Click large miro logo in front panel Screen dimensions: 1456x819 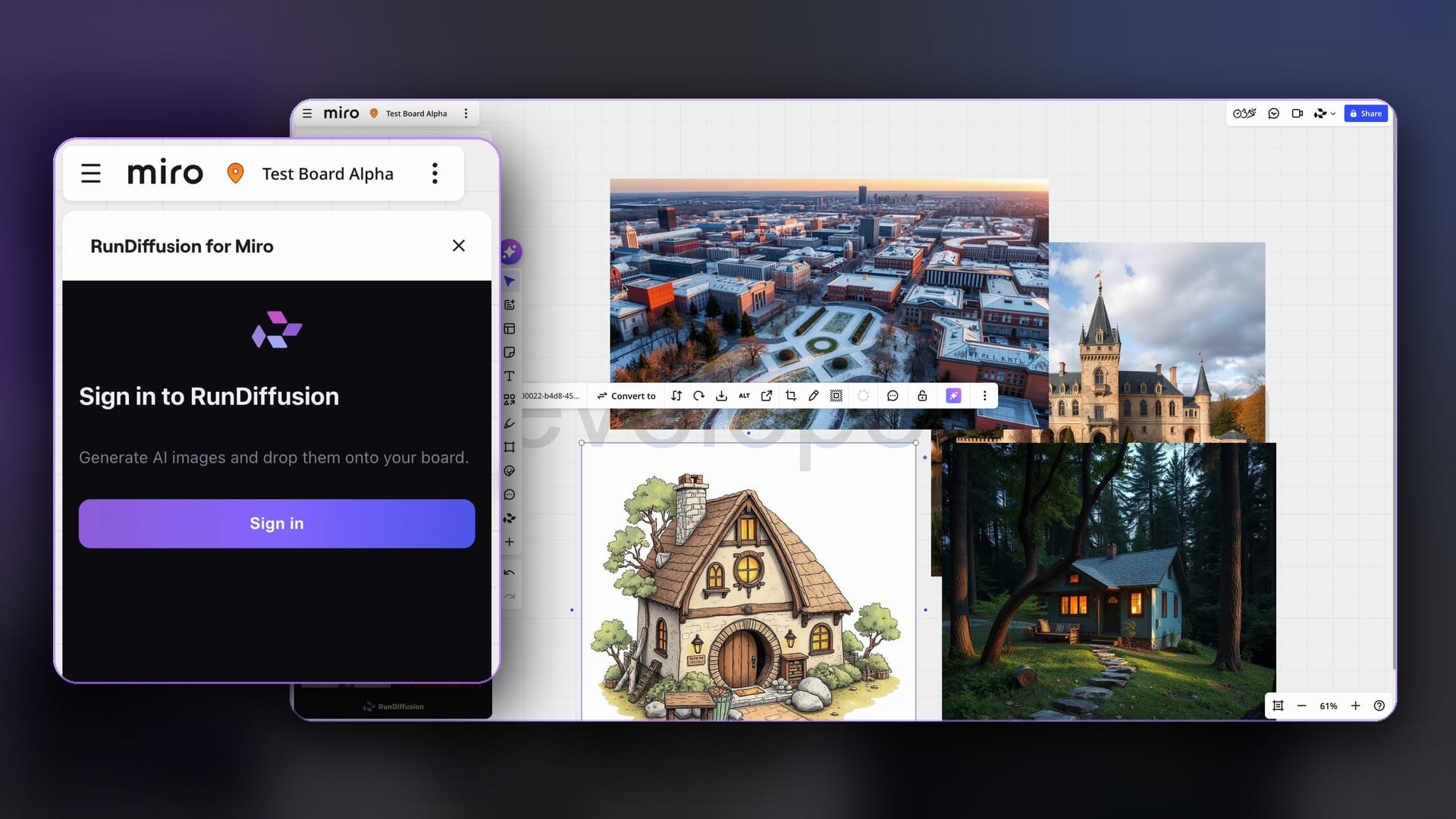(x=165, y=172)
